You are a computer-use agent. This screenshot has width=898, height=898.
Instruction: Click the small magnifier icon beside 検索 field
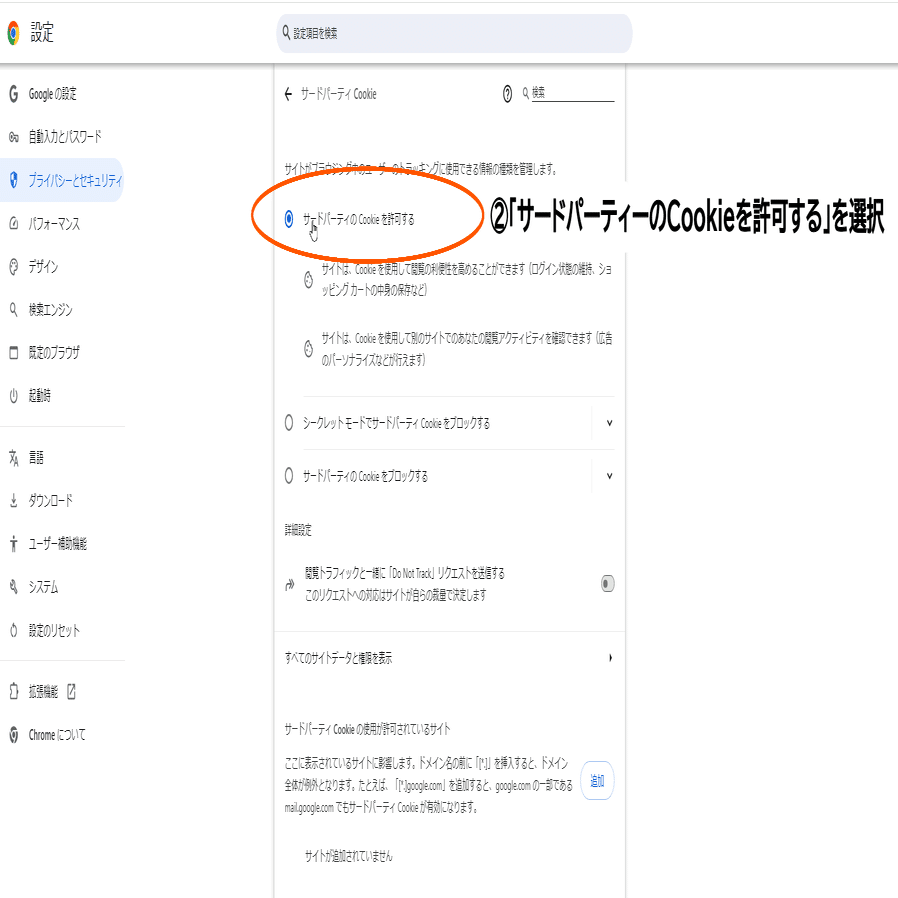click(526, 93)
